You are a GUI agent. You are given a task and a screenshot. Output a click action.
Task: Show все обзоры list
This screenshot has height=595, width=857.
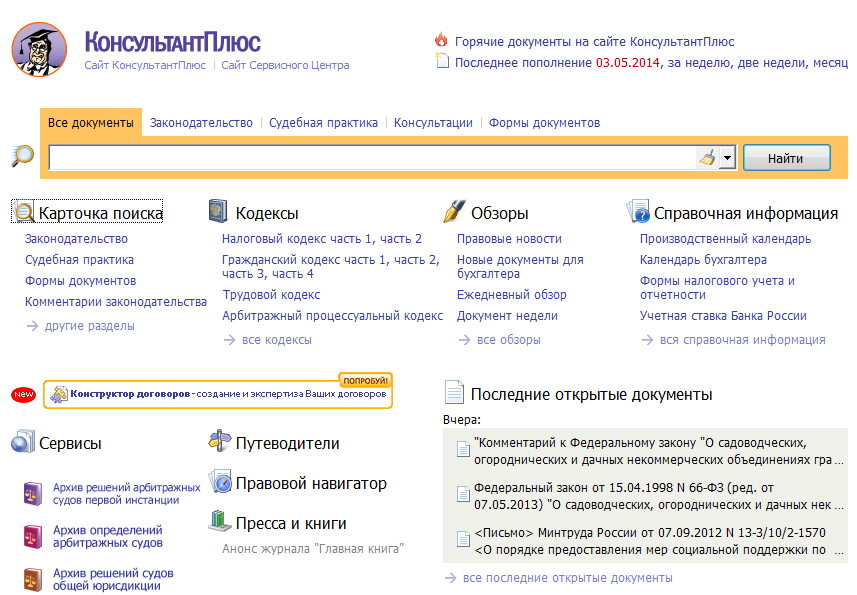click(x=509, y=340)
